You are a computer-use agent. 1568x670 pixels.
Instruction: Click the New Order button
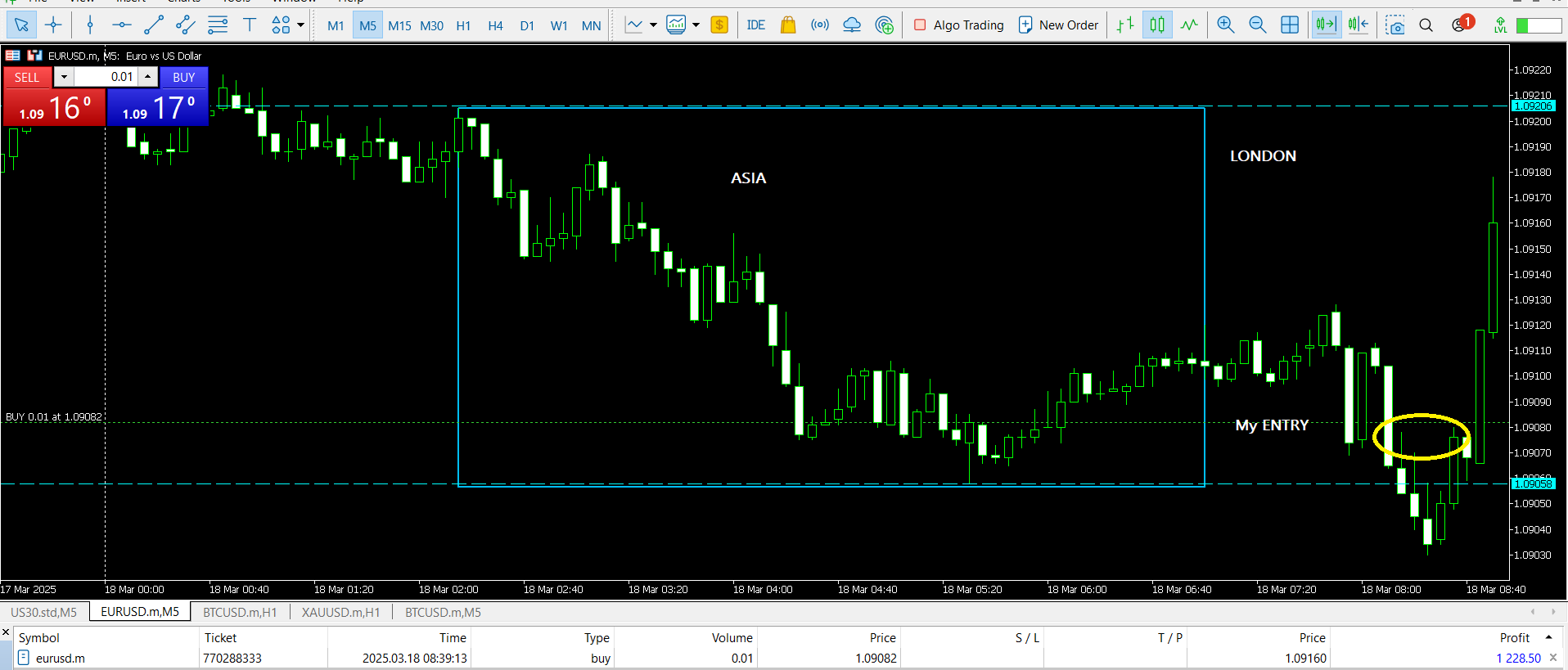(1058, 25)
